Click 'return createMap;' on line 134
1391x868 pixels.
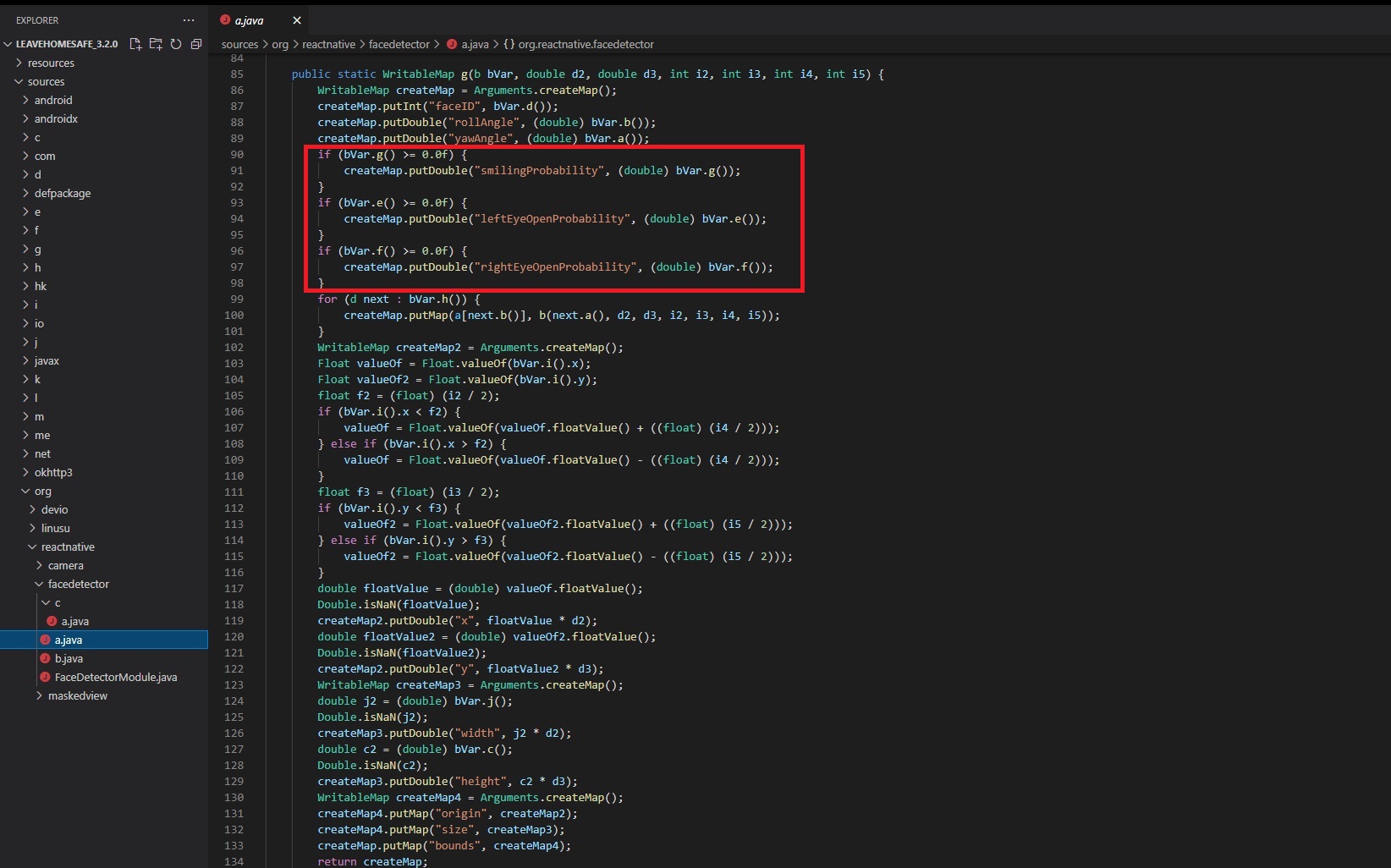(x=372, y=861)
